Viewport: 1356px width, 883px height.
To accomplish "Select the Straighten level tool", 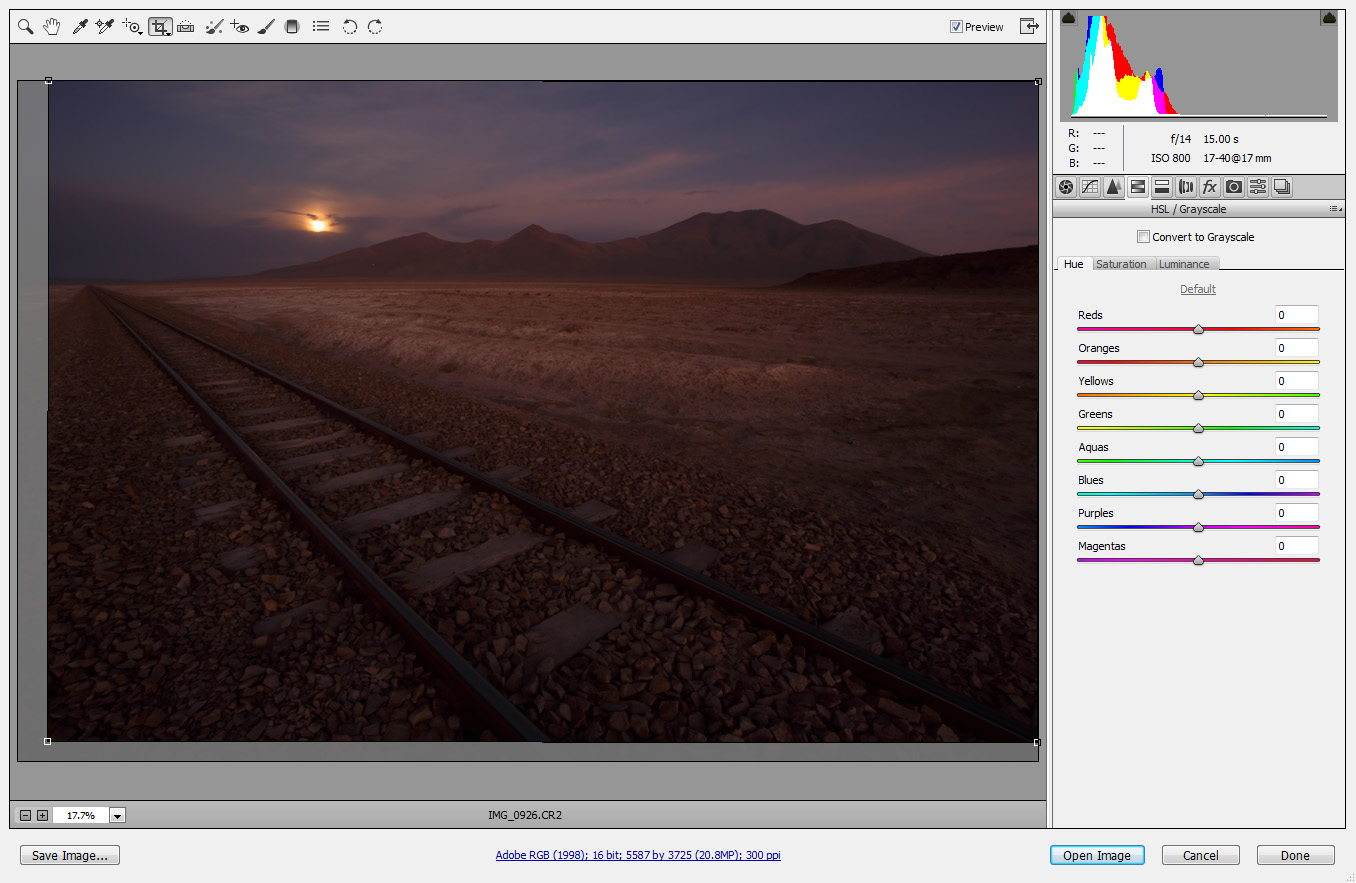I will tap(186, 27).
